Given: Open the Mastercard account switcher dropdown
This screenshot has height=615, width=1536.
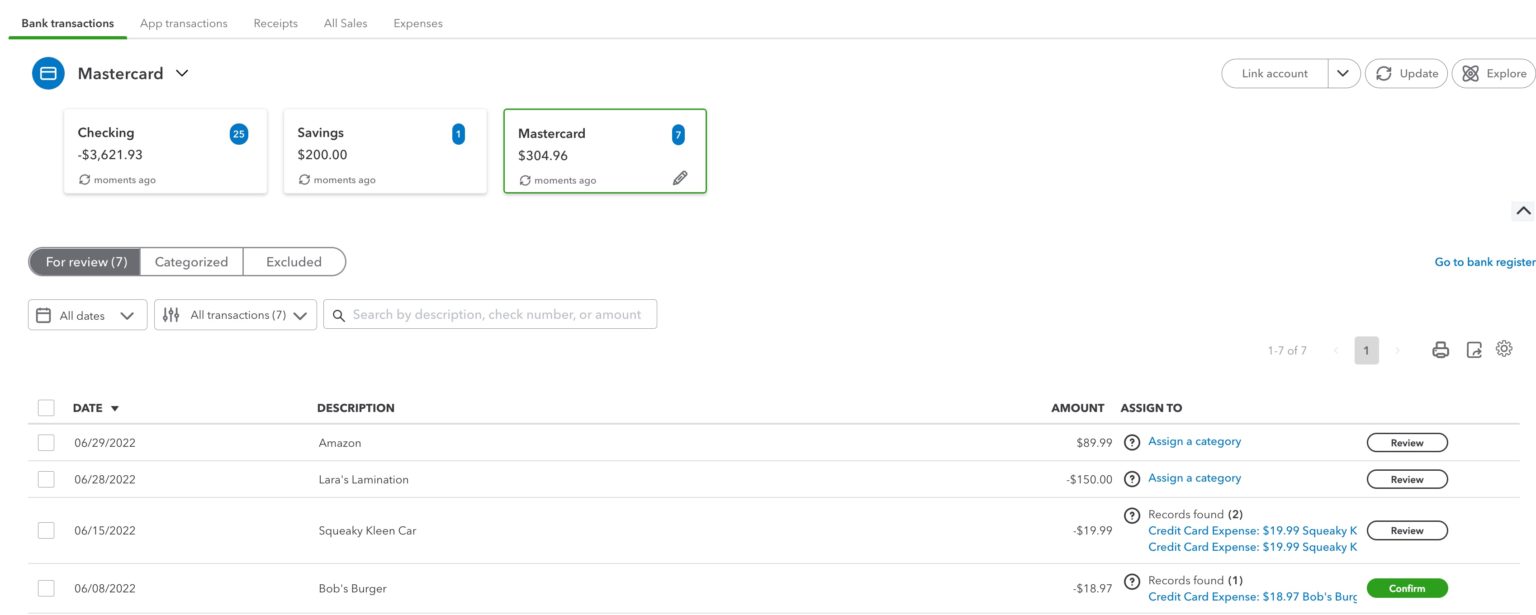Looking at the screenshot, I should click(182, 72).
